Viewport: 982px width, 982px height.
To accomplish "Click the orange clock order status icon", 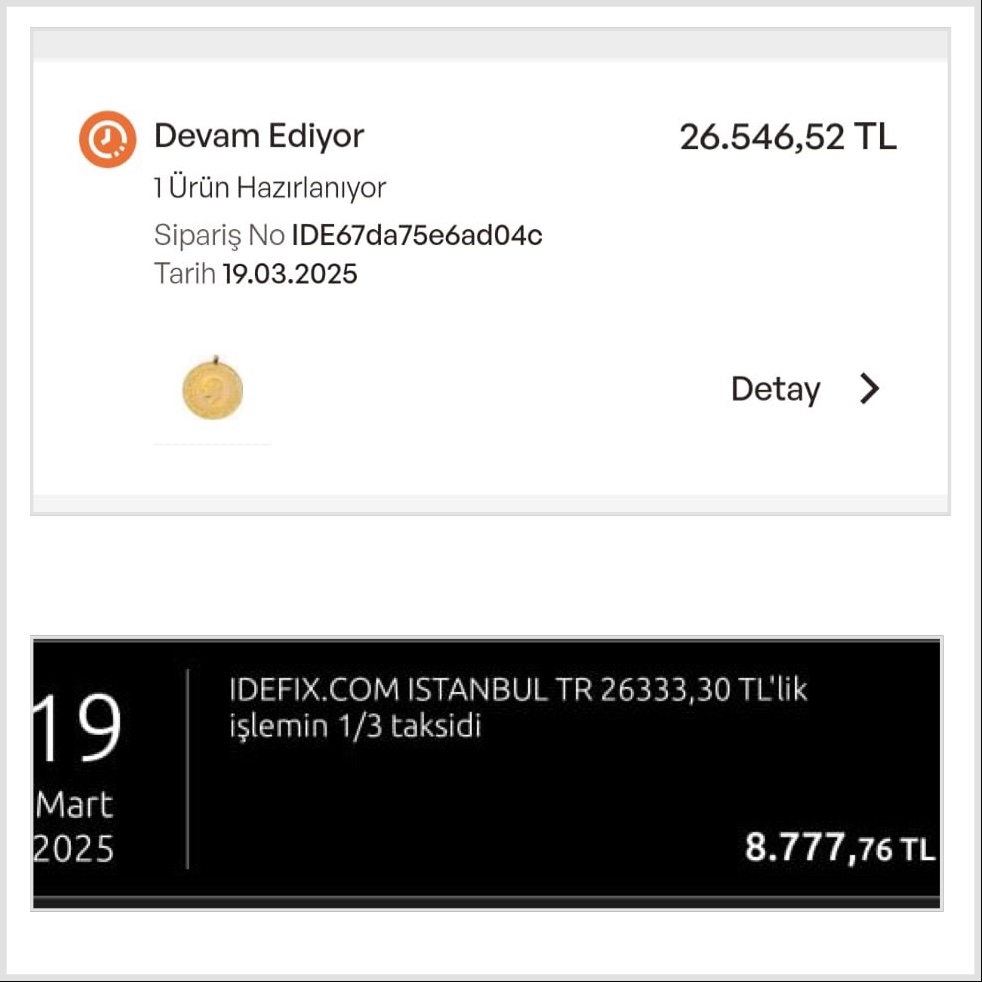I will tap(107, 139).
